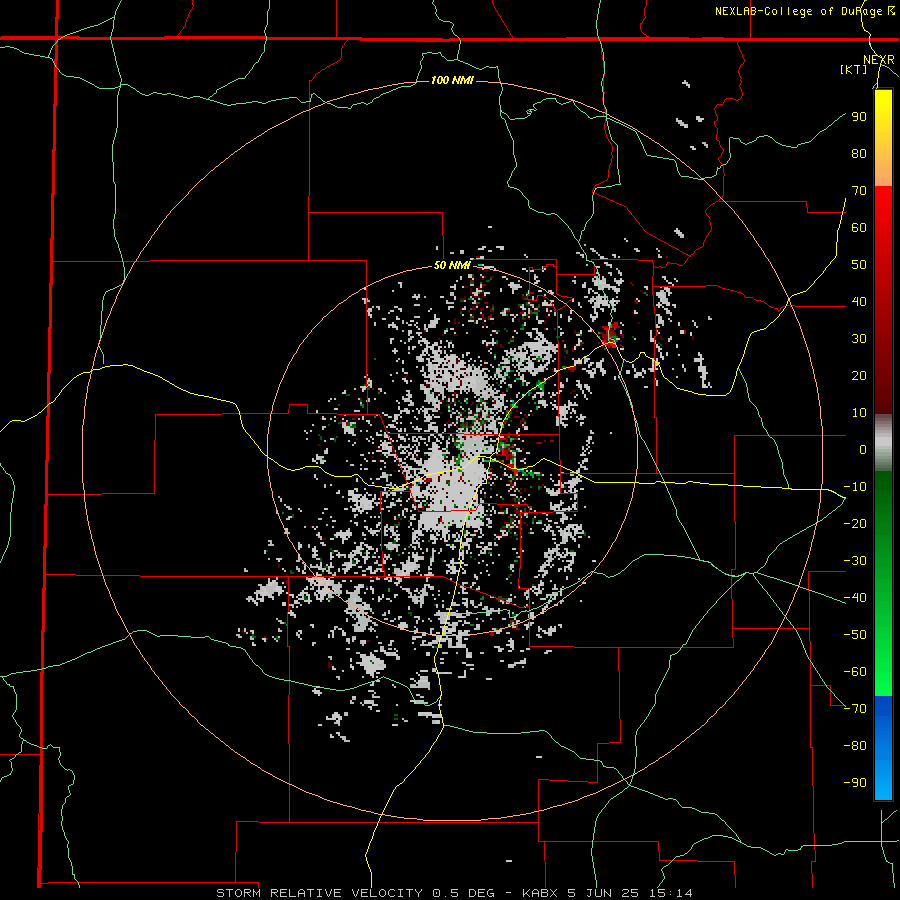
Task: Click the 100 NMI range ring label
Action: (x=452, y=80)
